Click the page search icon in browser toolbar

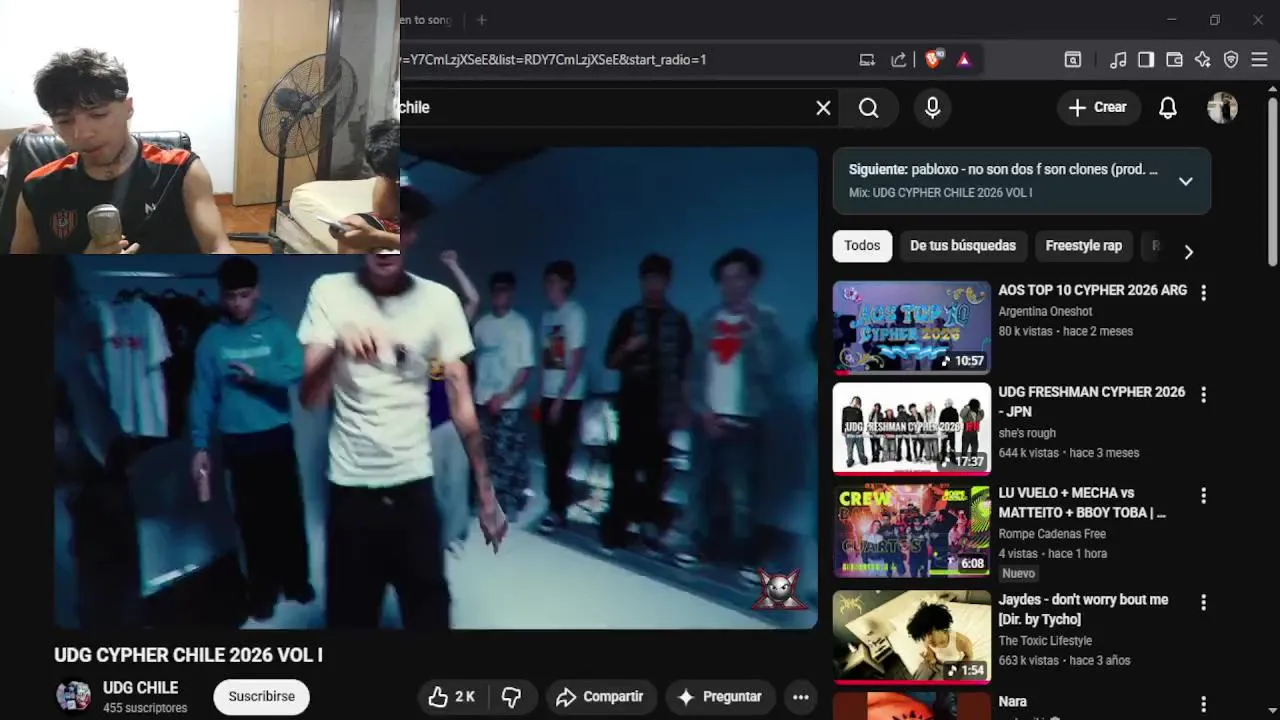(1073, 60)
